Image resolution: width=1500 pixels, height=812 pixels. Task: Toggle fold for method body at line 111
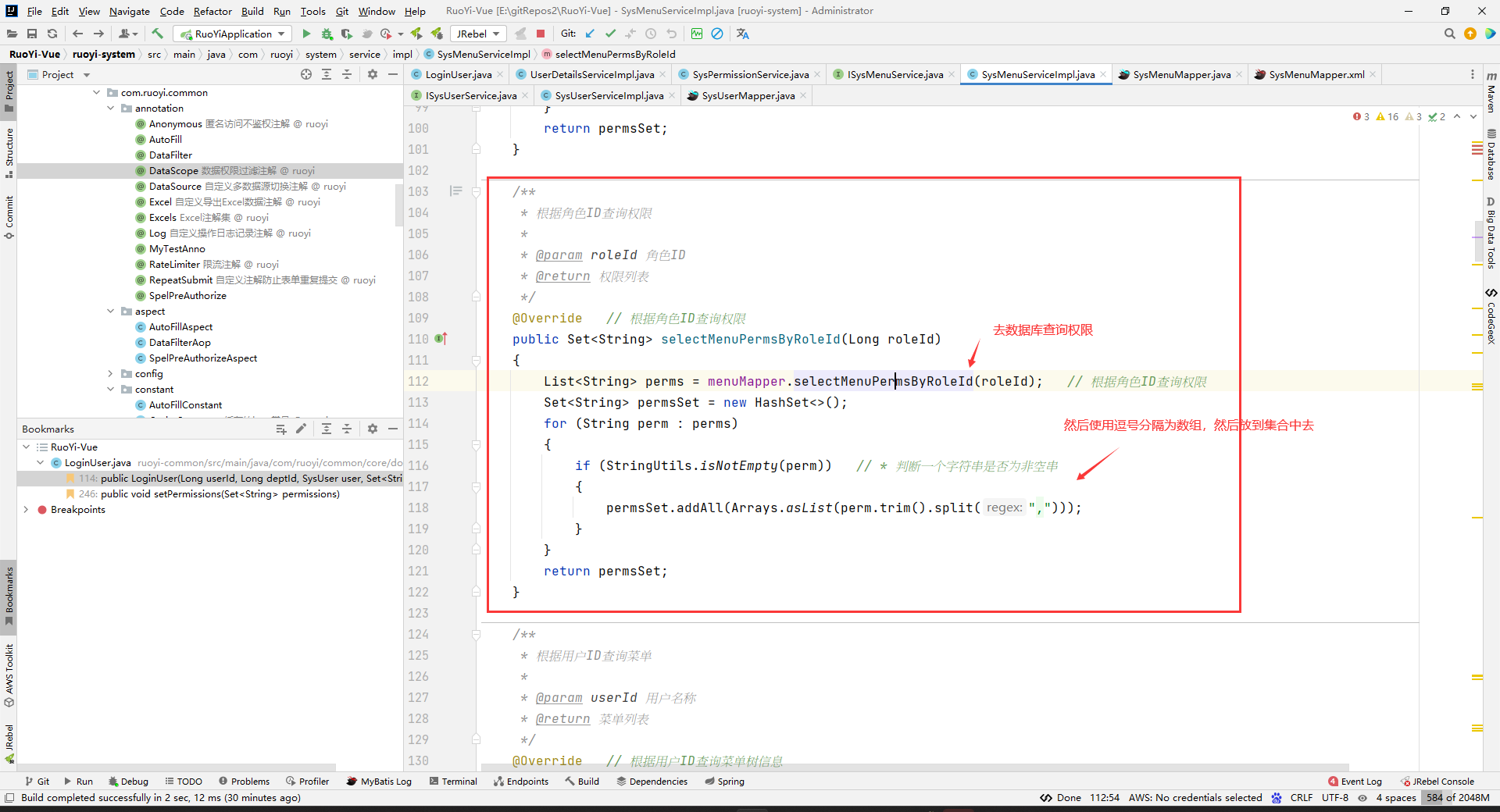point(476,360)
